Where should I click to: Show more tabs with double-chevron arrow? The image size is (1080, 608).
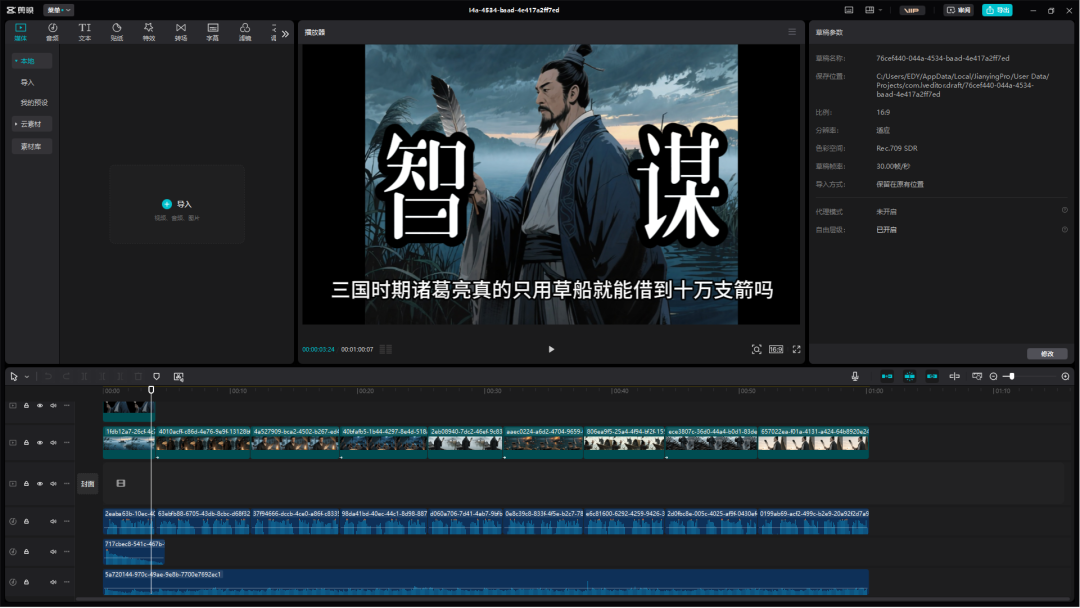click(285, 33)
